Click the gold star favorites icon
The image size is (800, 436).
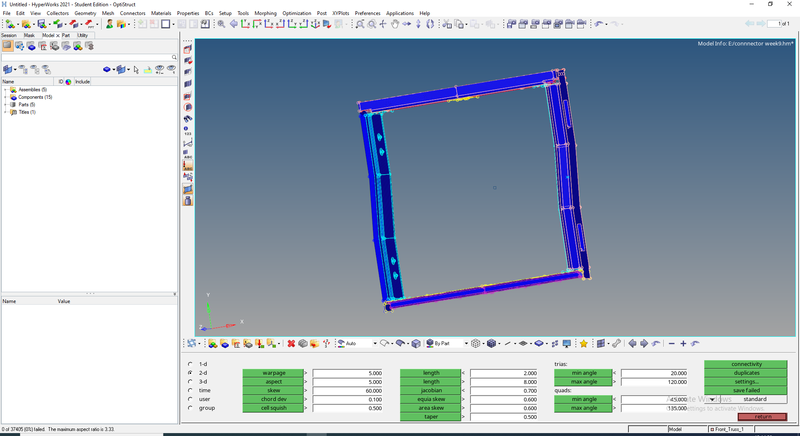pyautogui.click(x=583, y=344)
